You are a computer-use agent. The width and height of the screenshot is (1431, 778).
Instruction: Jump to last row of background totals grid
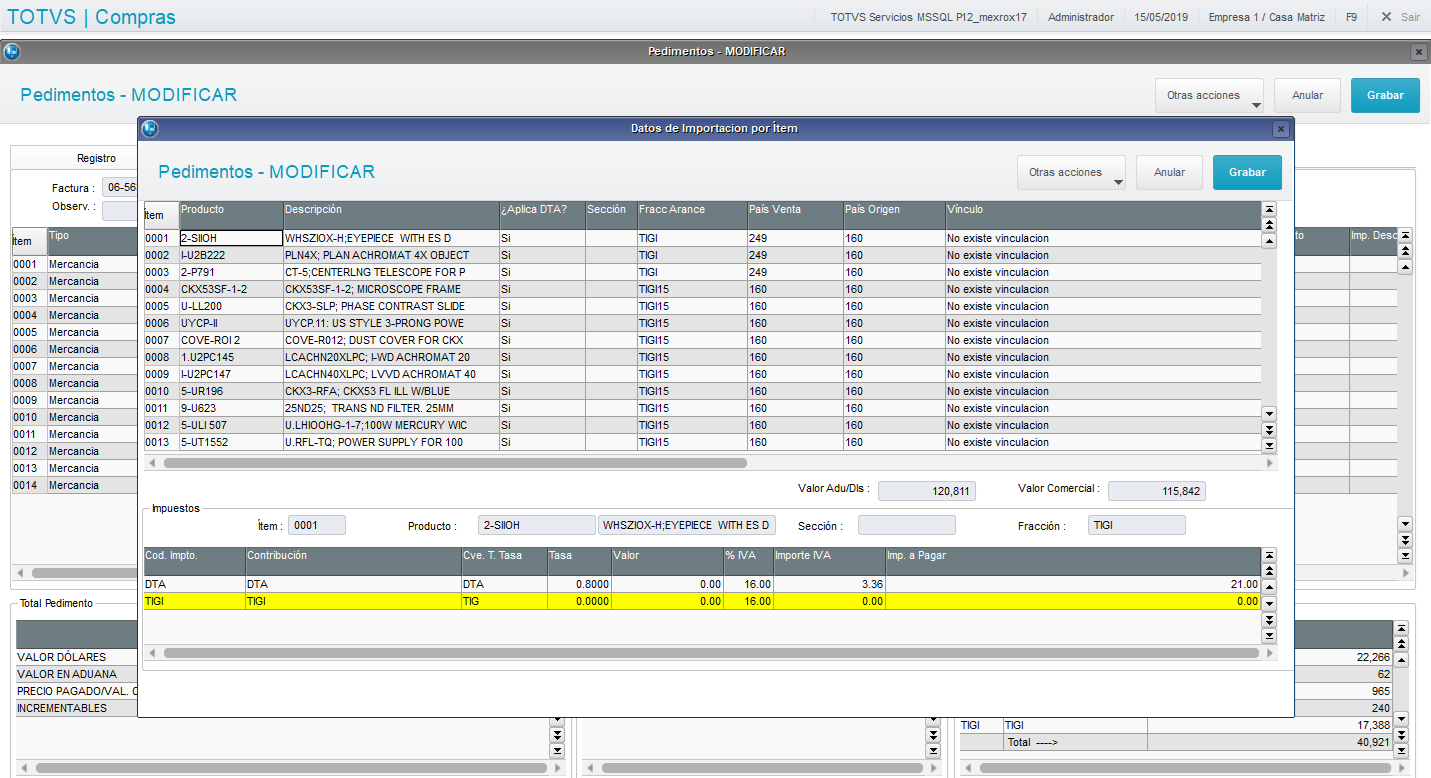(x=1401, y=750)
